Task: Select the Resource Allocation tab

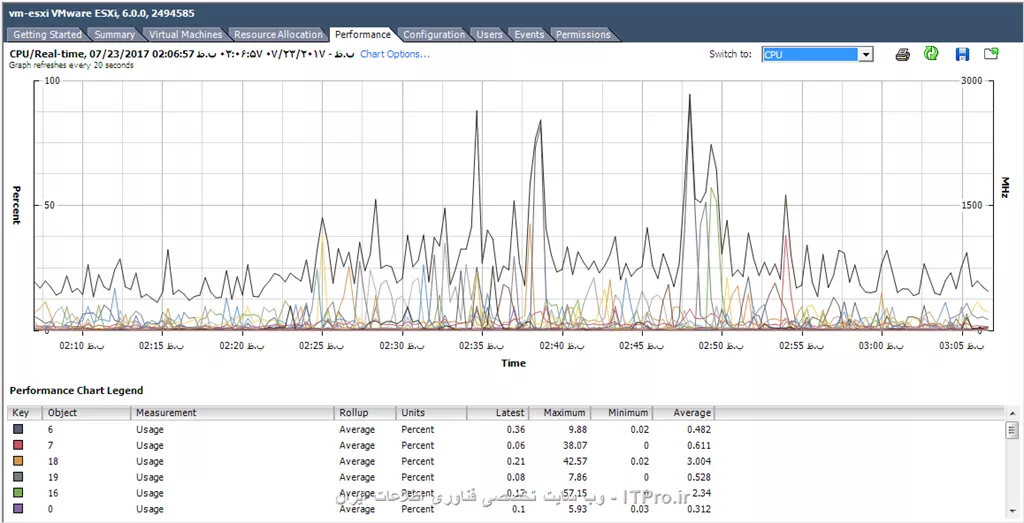Action: (x=278, y=34)
